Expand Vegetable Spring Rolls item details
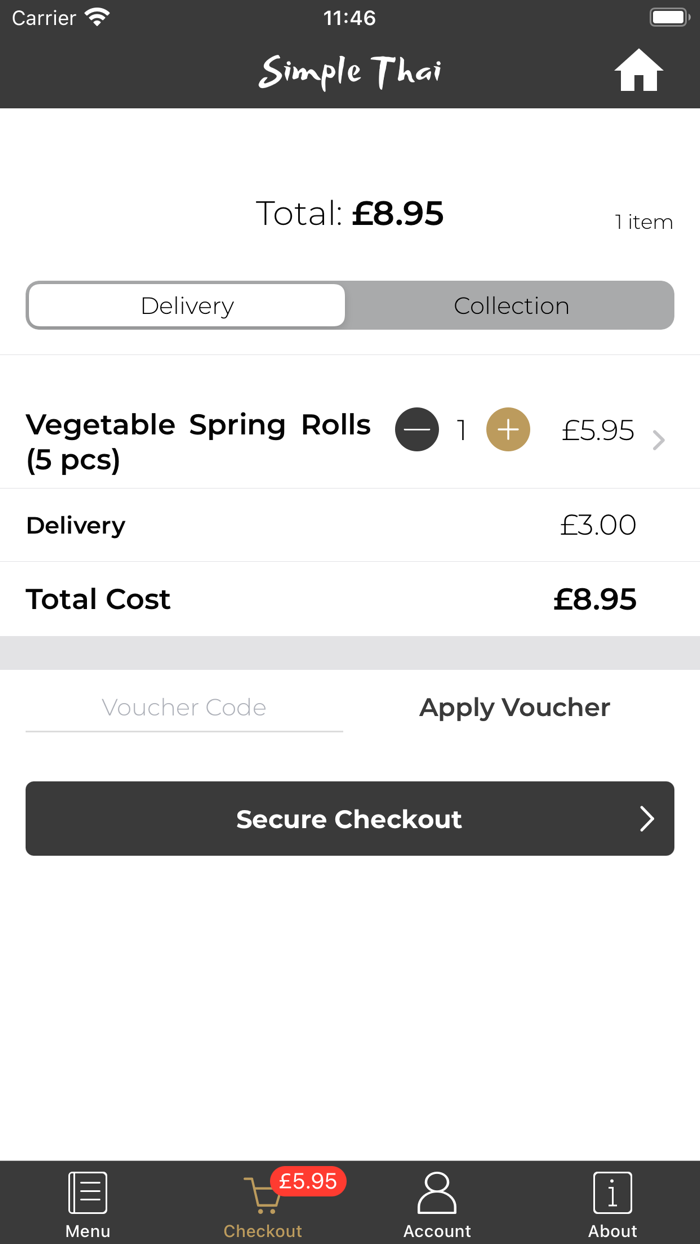The height and width of the screenshot is (1244, 700). tap(200, 440)
